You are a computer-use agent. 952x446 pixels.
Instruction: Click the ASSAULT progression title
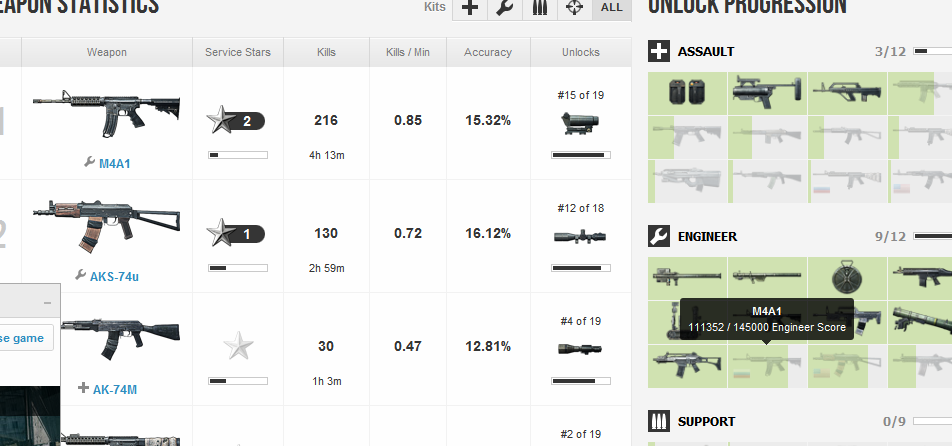pos(706,52)
